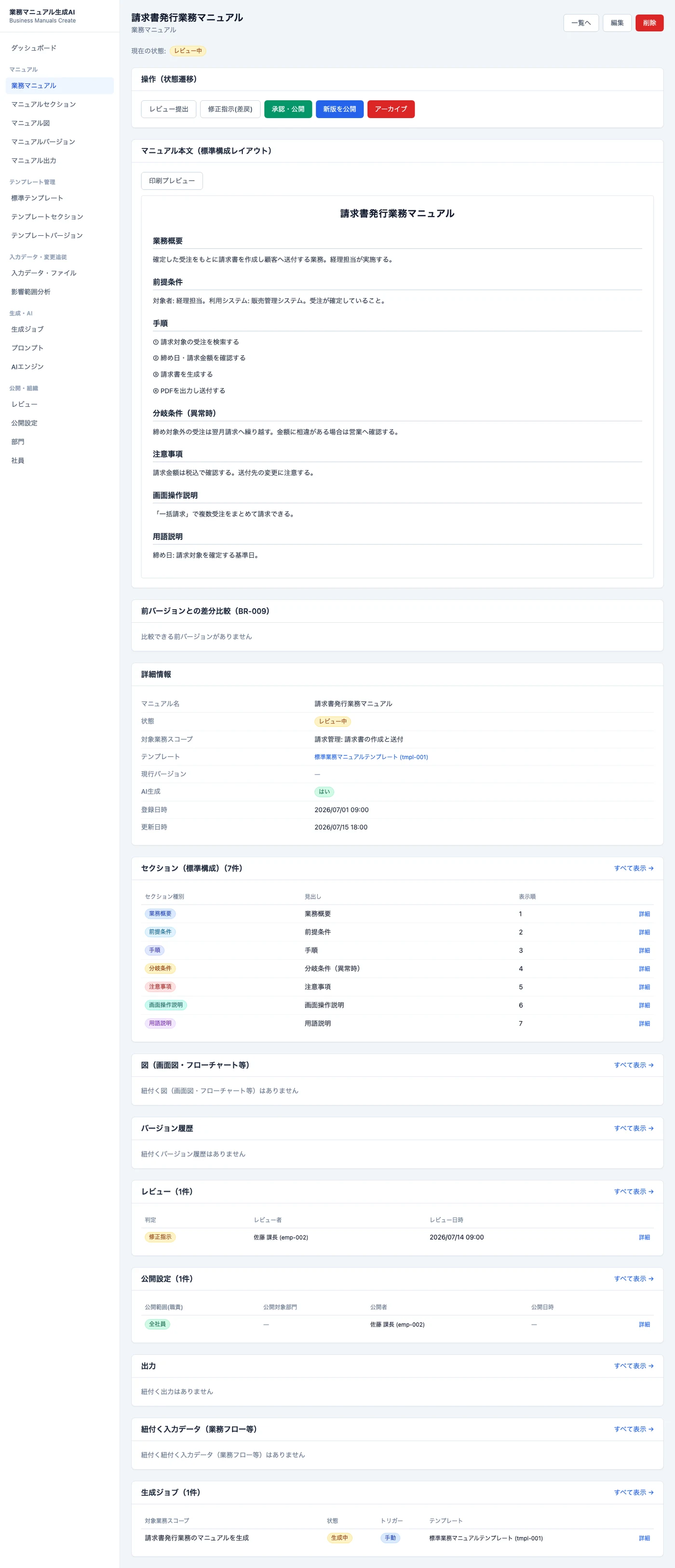Click the 手順 section type badge

click(155, 950)
